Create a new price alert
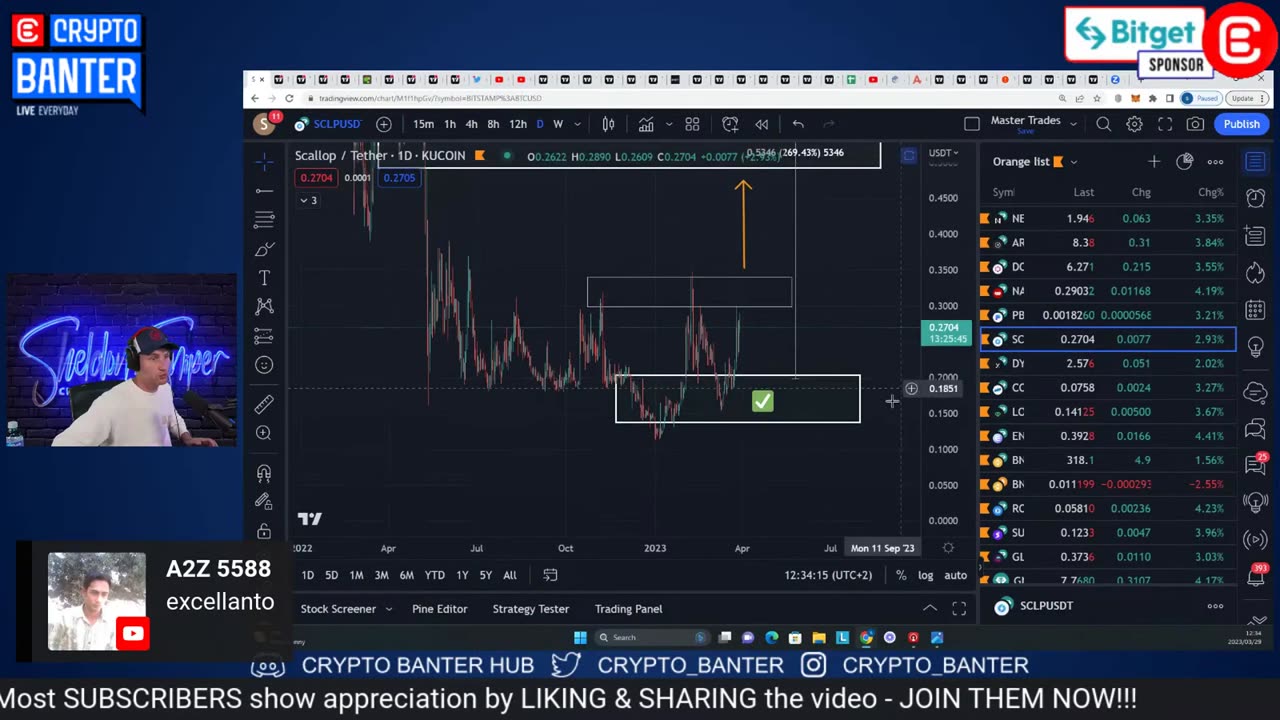 [x=730, y=124]
